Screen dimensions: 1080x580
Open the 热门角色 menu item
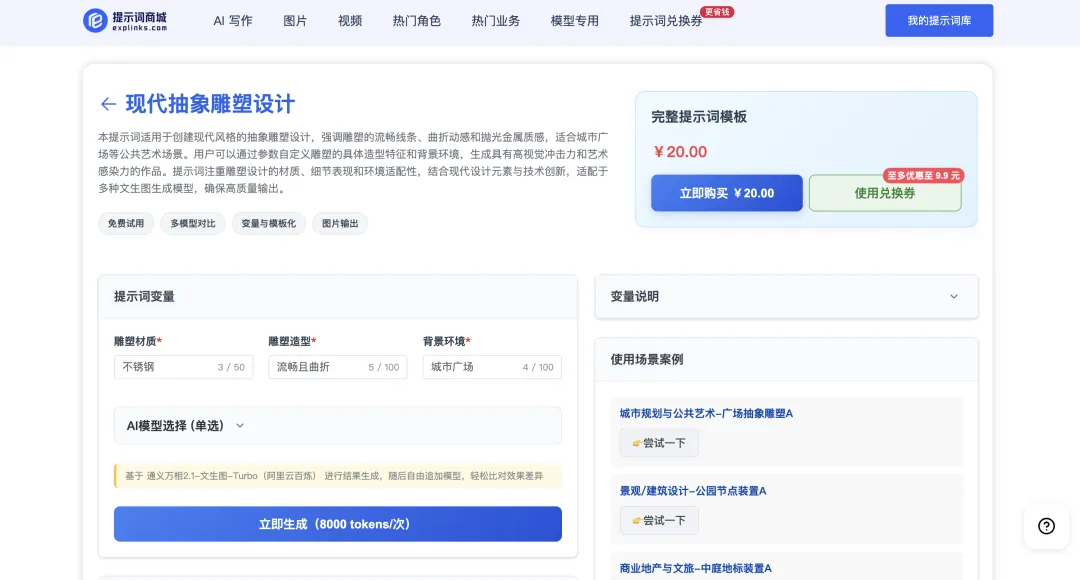click(417, 21)
